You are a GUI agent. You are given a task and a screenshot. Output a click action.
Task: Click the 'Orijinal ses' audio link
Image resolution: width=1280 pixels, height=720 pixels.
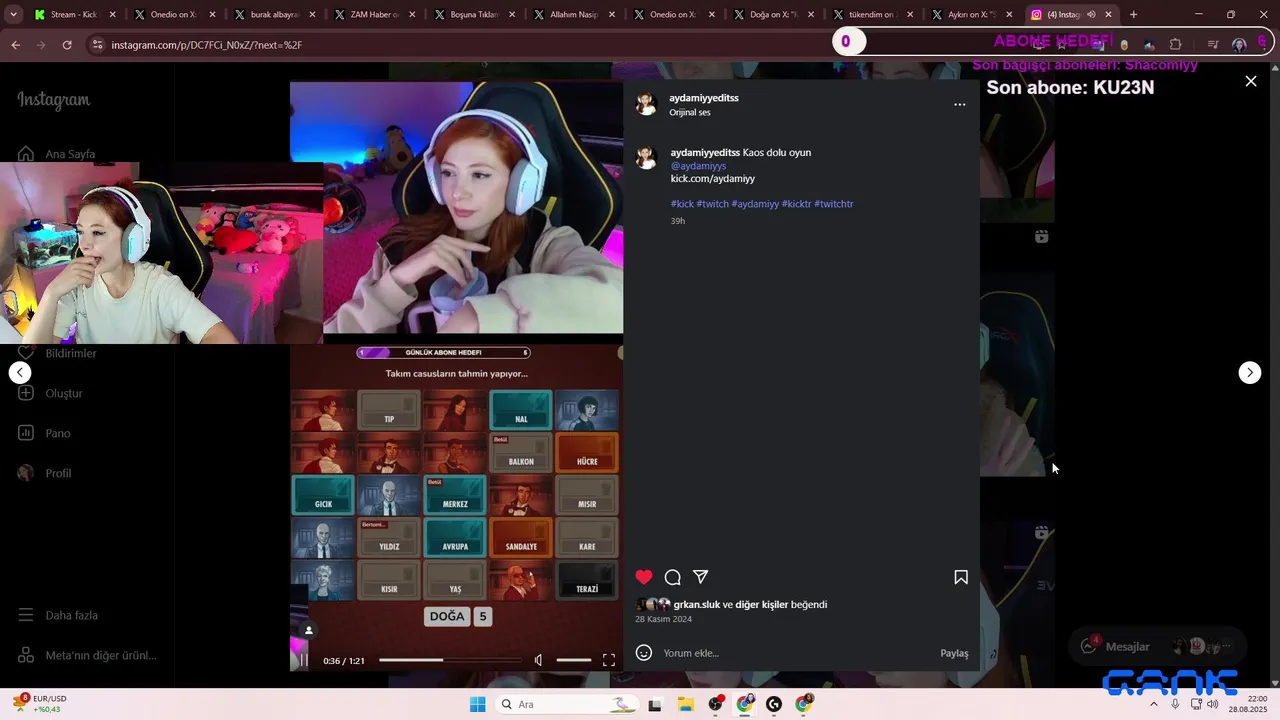click(690, 112)
